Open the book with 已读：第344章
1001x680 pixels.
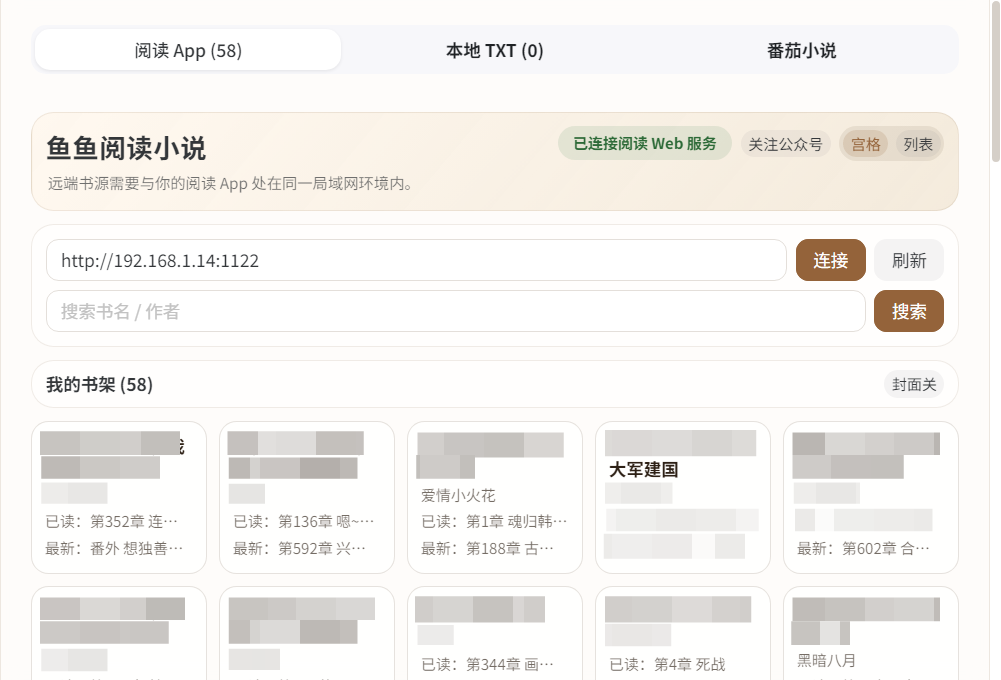tap(495, 633)
